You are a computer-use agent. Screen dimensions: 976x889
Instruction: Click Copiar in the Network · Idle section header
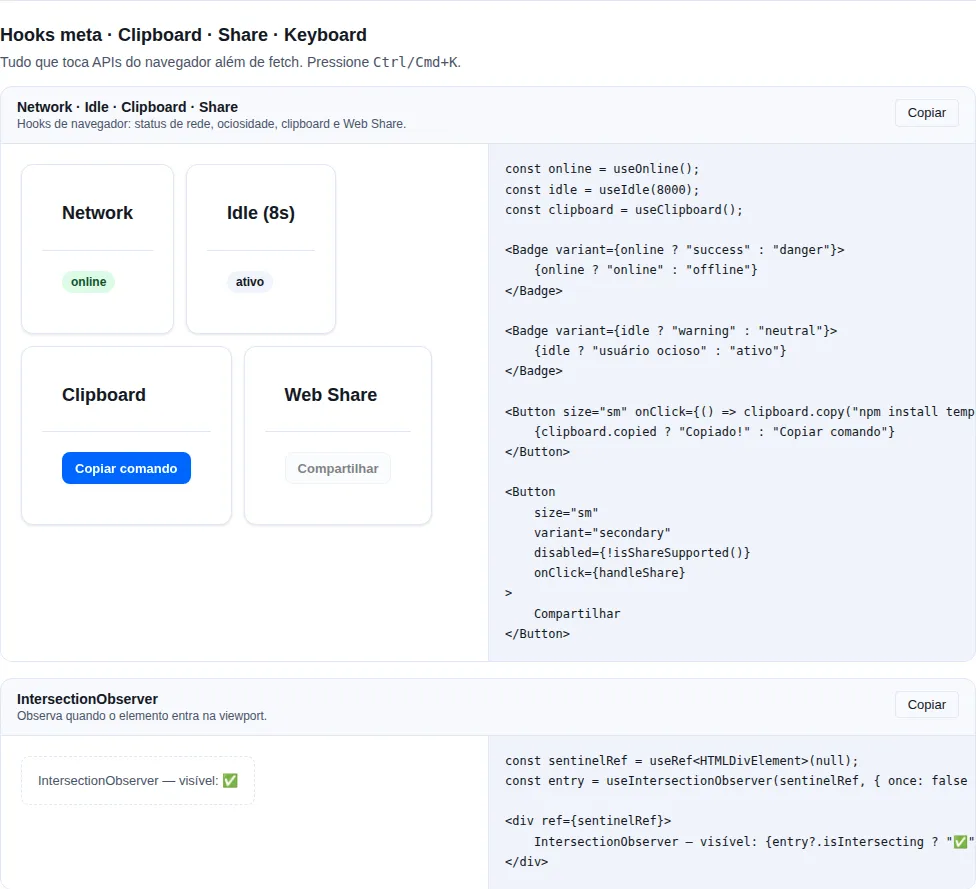click(926, 113)
